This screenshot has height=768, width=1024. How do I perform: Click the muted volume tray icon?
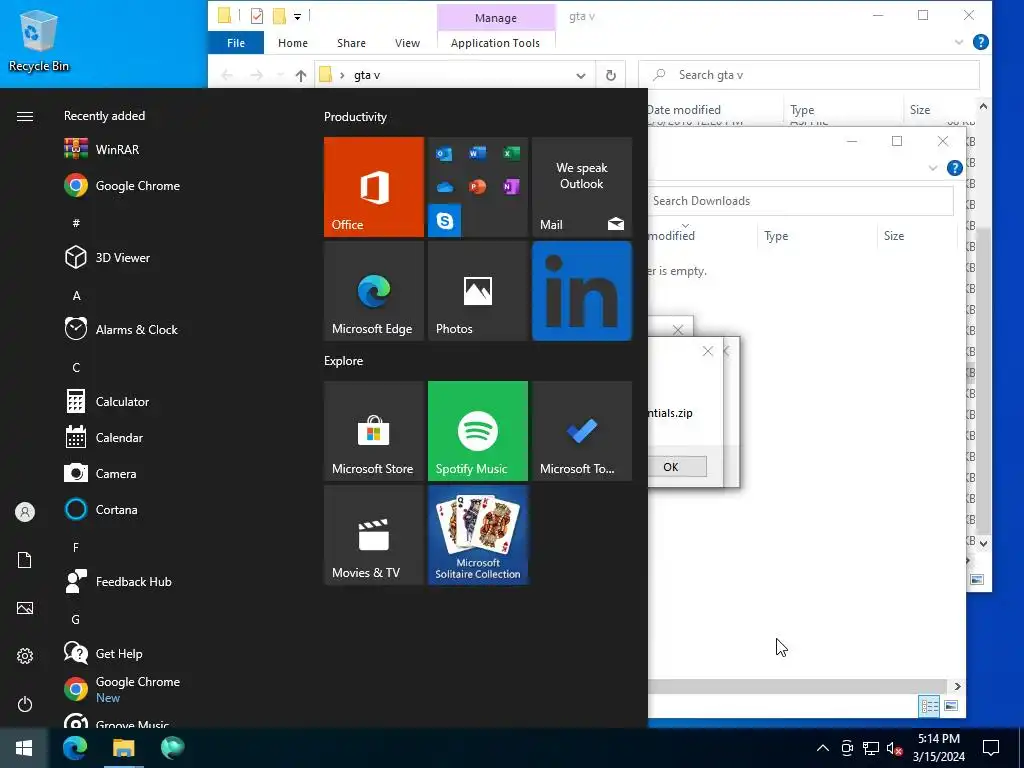894,748
